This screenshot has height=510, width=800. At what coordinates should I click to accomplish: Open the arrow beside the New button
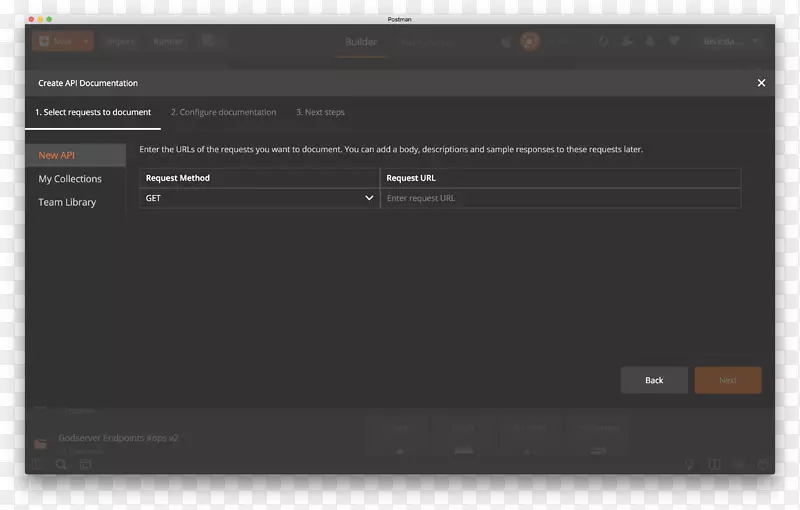[x=86, y=41]
